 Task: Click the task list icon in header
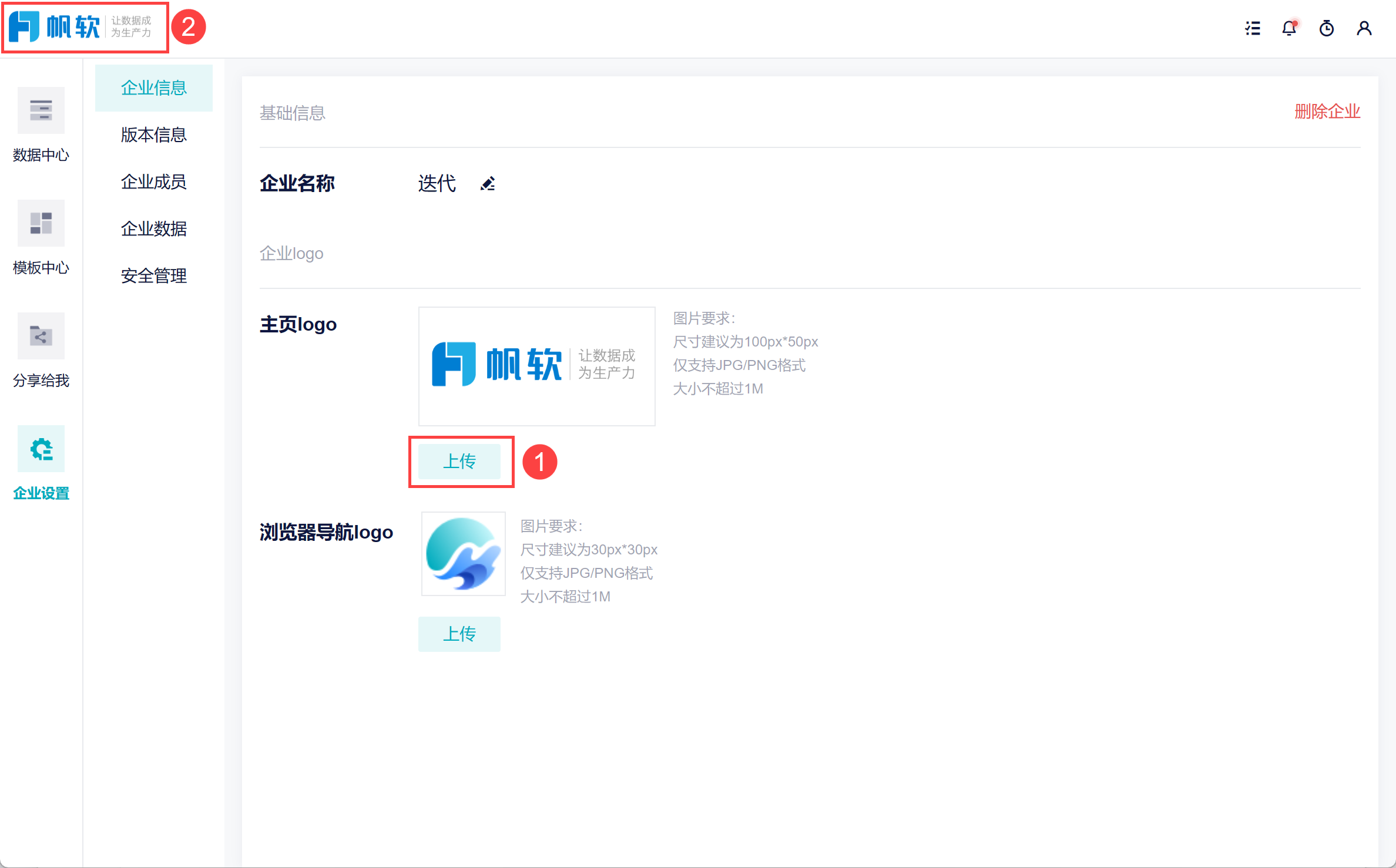[1253, 28]
